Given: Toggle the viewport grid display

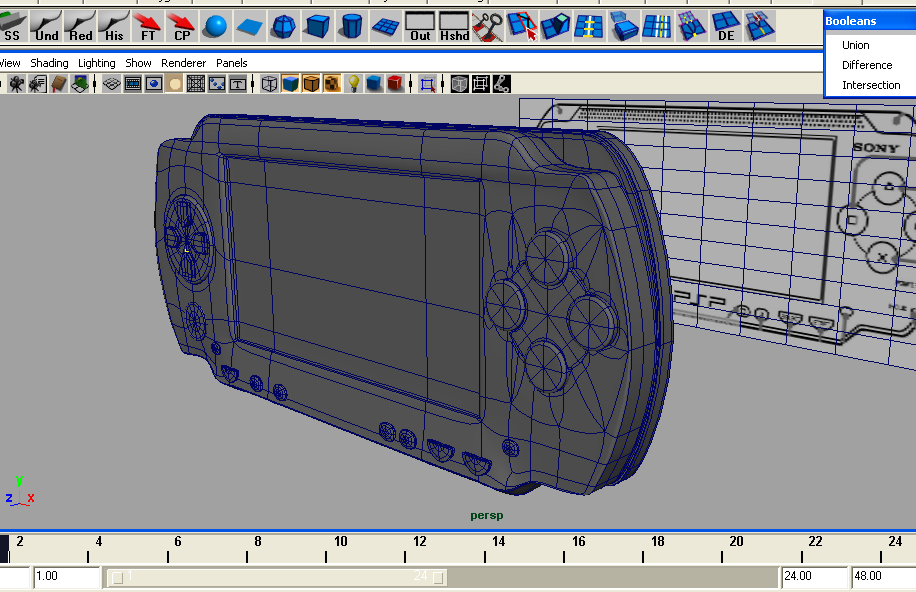Looking at the screenshot, I should coord(112,84).
